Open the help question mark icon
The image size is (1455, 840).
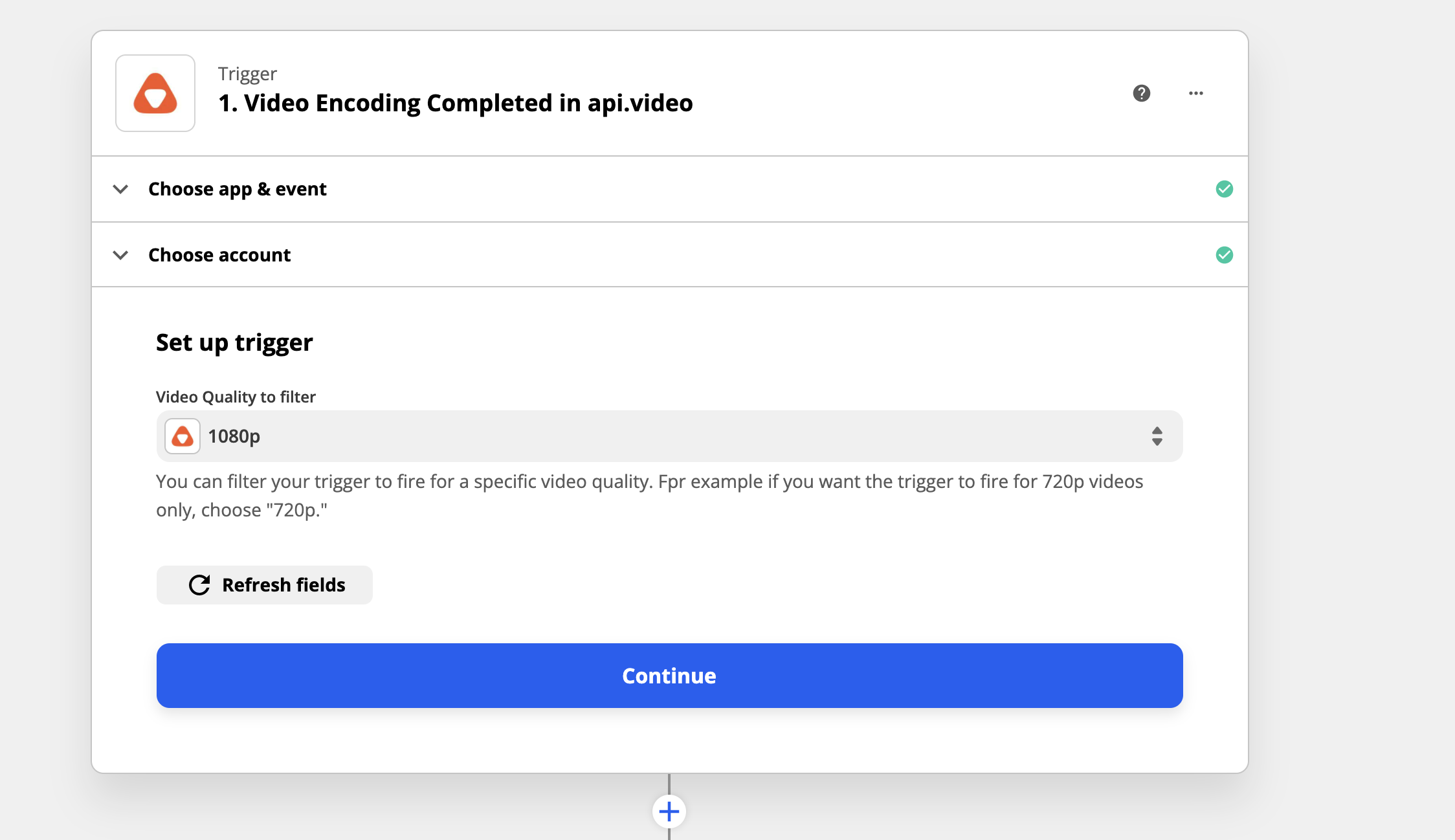point(1141,93)
